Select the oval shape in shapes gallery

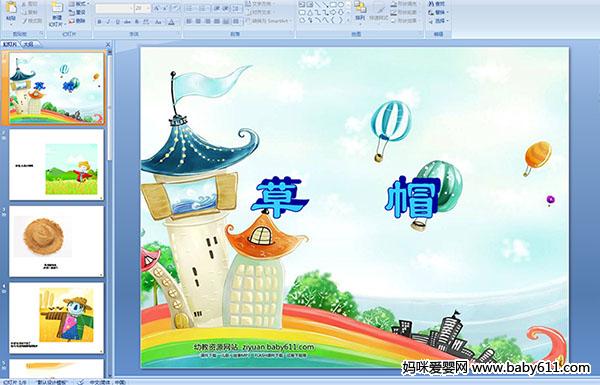click(x=340, y=5)
